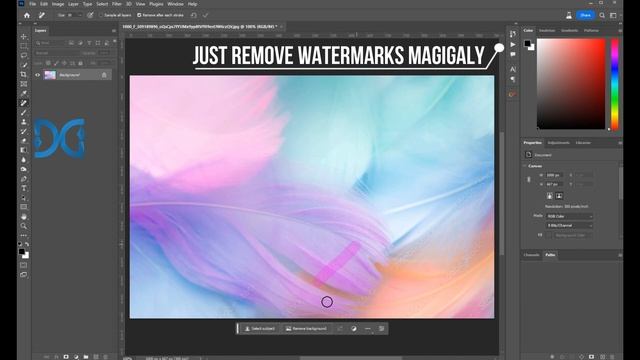Viewport: 640px width, 360px height.
Task: Open the Filter menu
Action: 117,4
